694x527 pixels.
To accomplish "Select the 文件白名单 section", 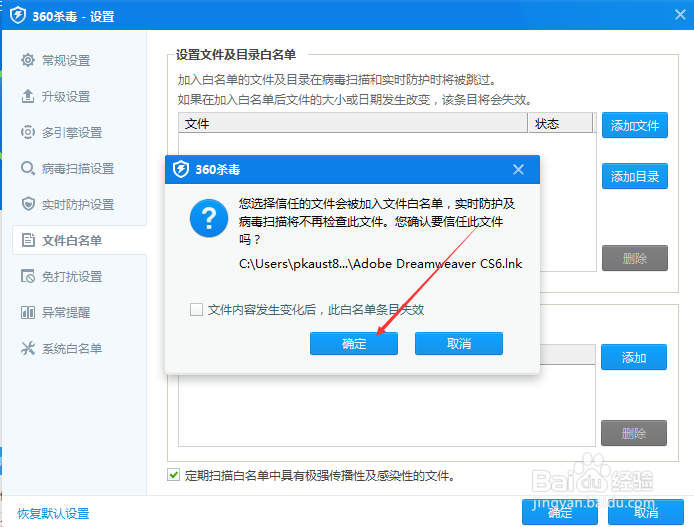I will [x=80, y=240].
